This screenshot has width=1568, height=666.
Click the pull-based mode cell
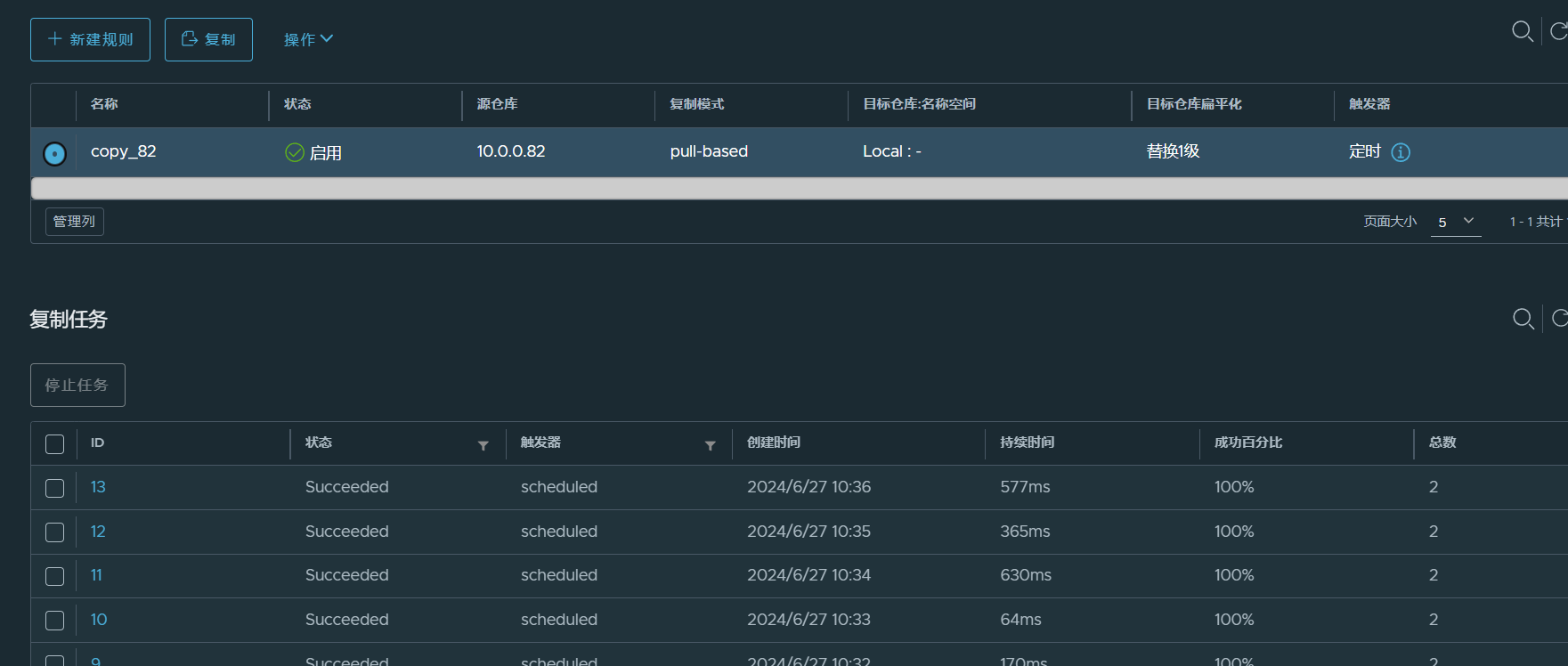(709, 151)
